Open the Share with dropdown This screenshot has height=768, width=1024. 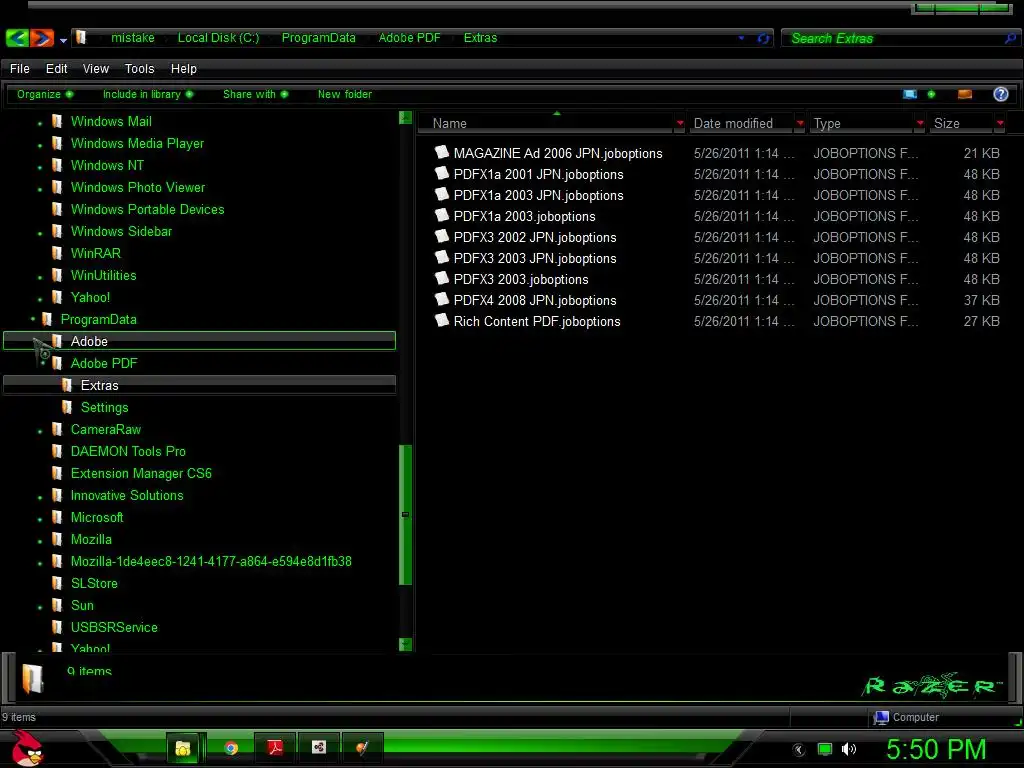click(x=255, y=94)
